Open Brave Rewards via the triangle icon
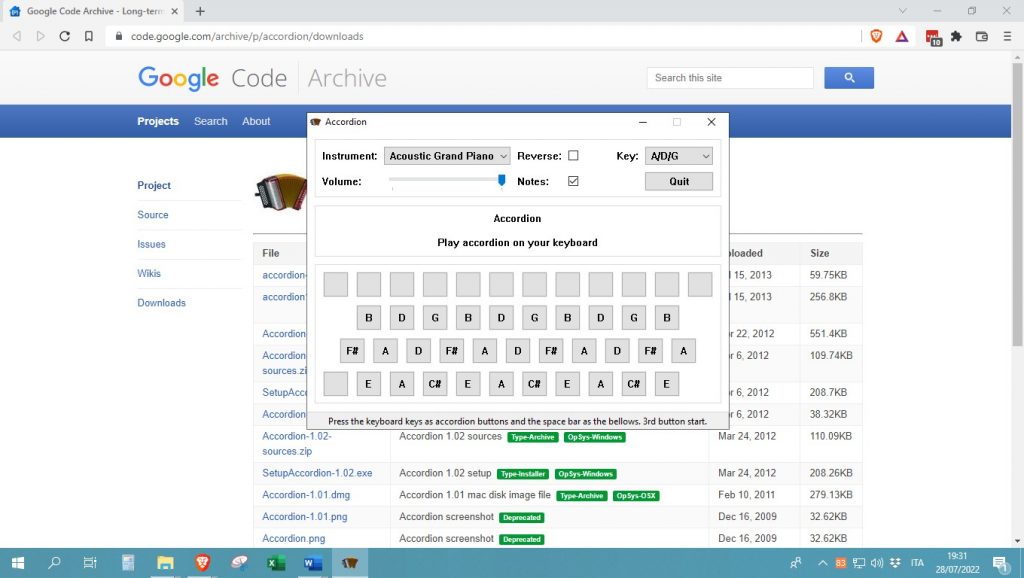Image resolution: width=1024 pixels, height=578 pixels. point(902,35)
